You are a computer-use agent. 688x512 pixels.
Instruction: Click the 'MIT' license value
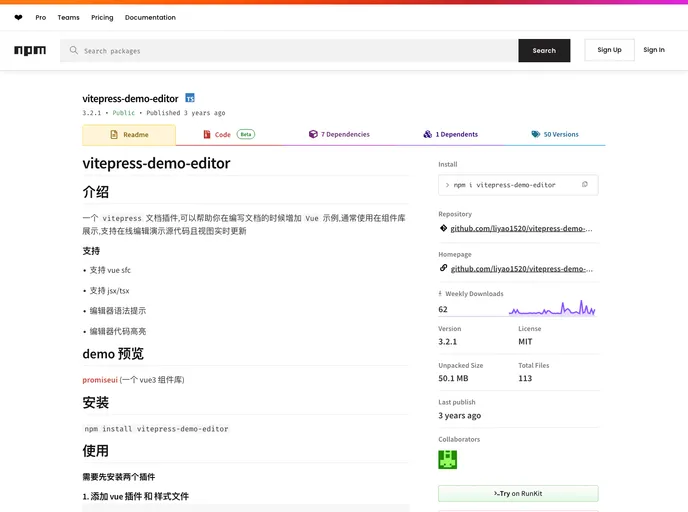pyautogui.click(x=525, y=342)
